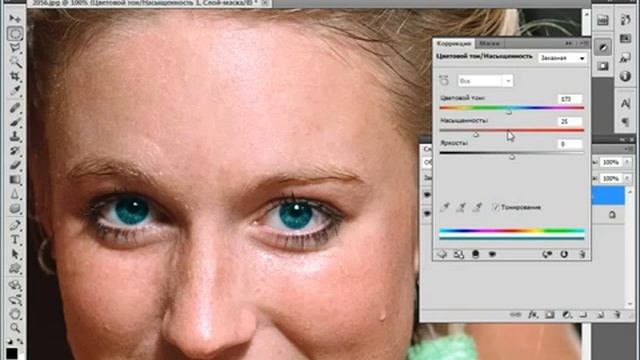Return to adjustment list arrow icon
This screenshot has height=360, width=640.
(x=442, y=254)
